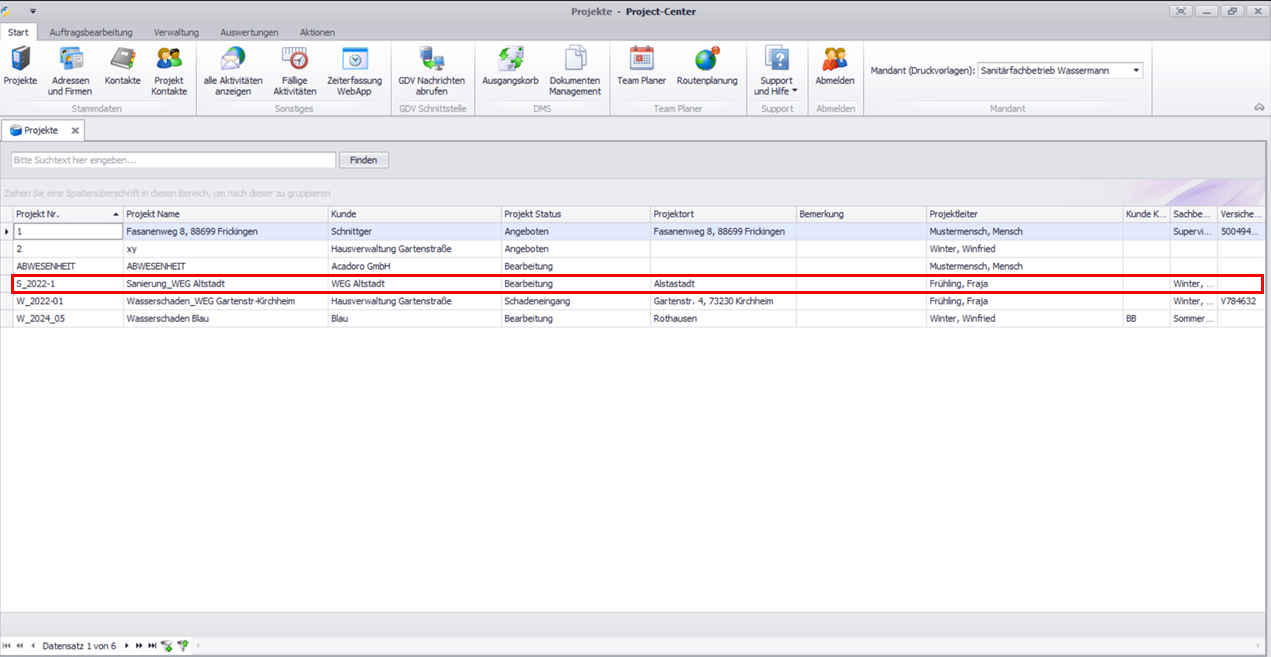This screenshot has height=657, width=1271.
Task: Open Fällige Aktivitäten
Action: (x=294, y=70)
